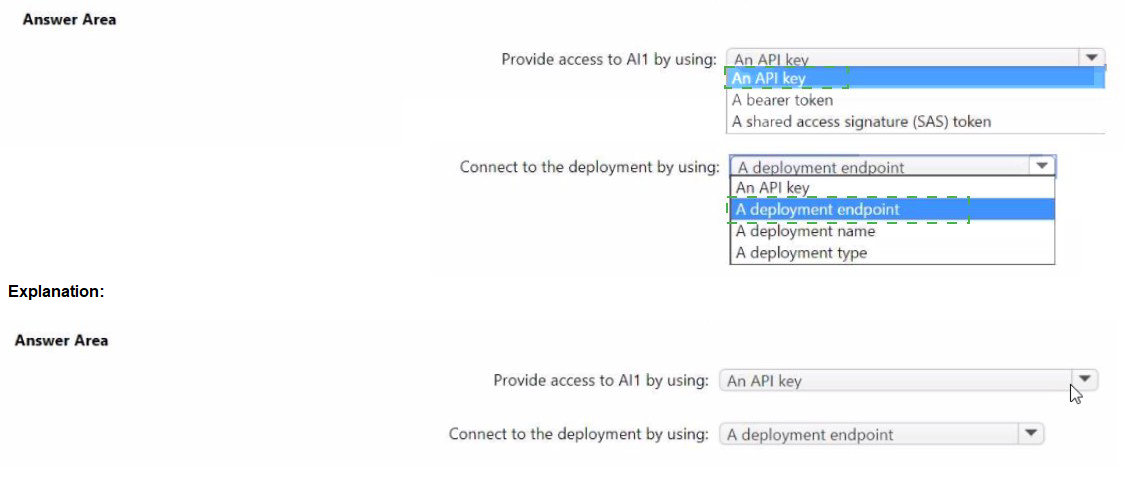
Task: Pick "A shared access signature (SAS) token"
Action: [x=861, y=122]
